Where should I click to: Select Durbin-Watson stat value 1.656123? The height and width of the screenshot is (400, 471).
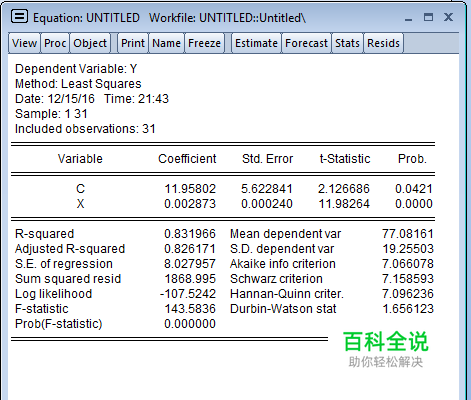(x=408, y=309)
